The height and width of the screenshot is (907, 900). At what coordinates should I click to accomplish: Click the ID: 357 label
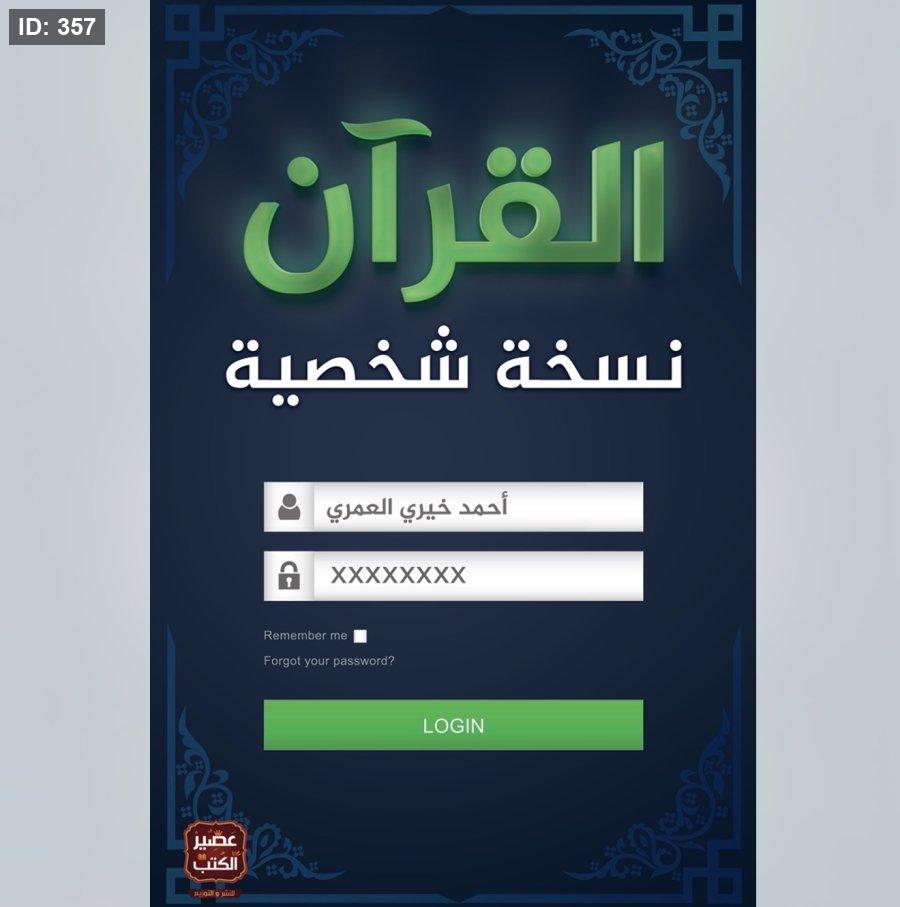[57, 27]
